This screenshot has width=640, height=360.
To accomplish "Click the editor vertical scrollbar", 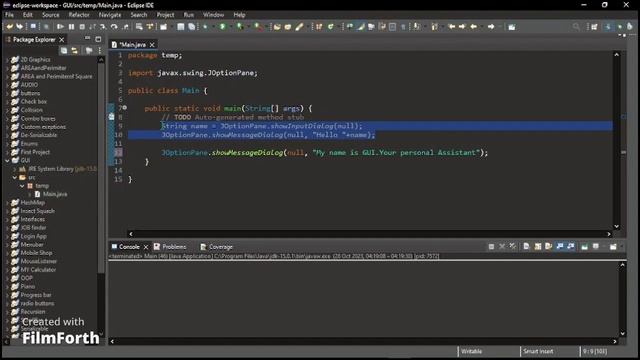I will [x=617, y=140].
